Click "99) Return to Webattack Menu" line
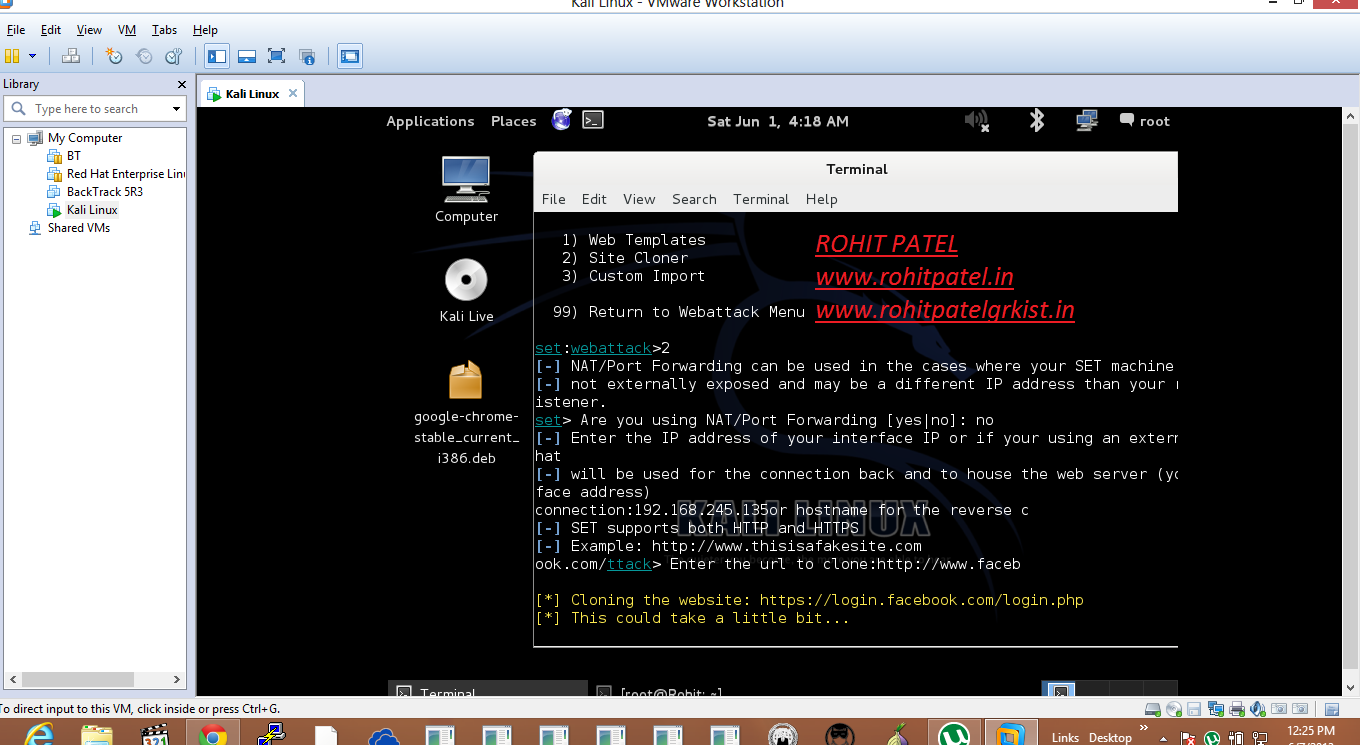The image size is (1360, 745). 679,312
